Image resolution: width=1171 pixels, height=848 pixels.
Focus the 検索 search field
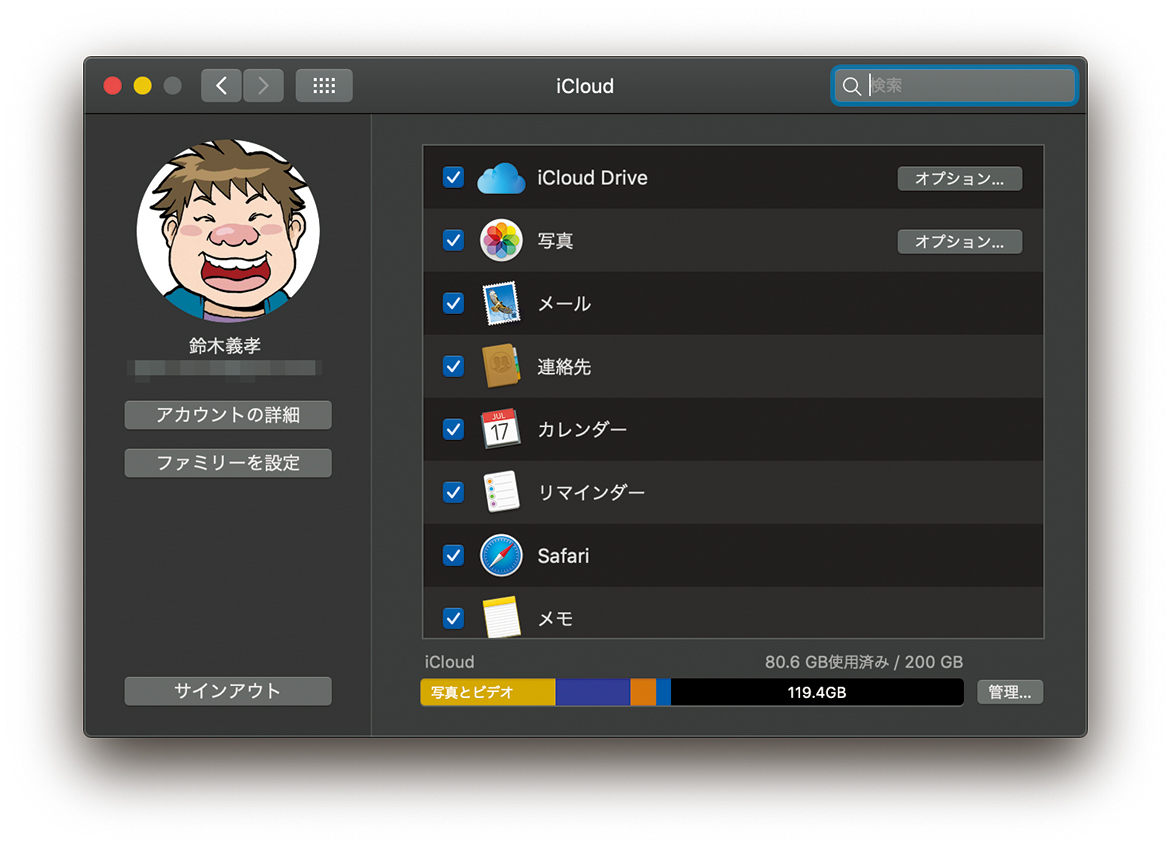pos(965,86)
